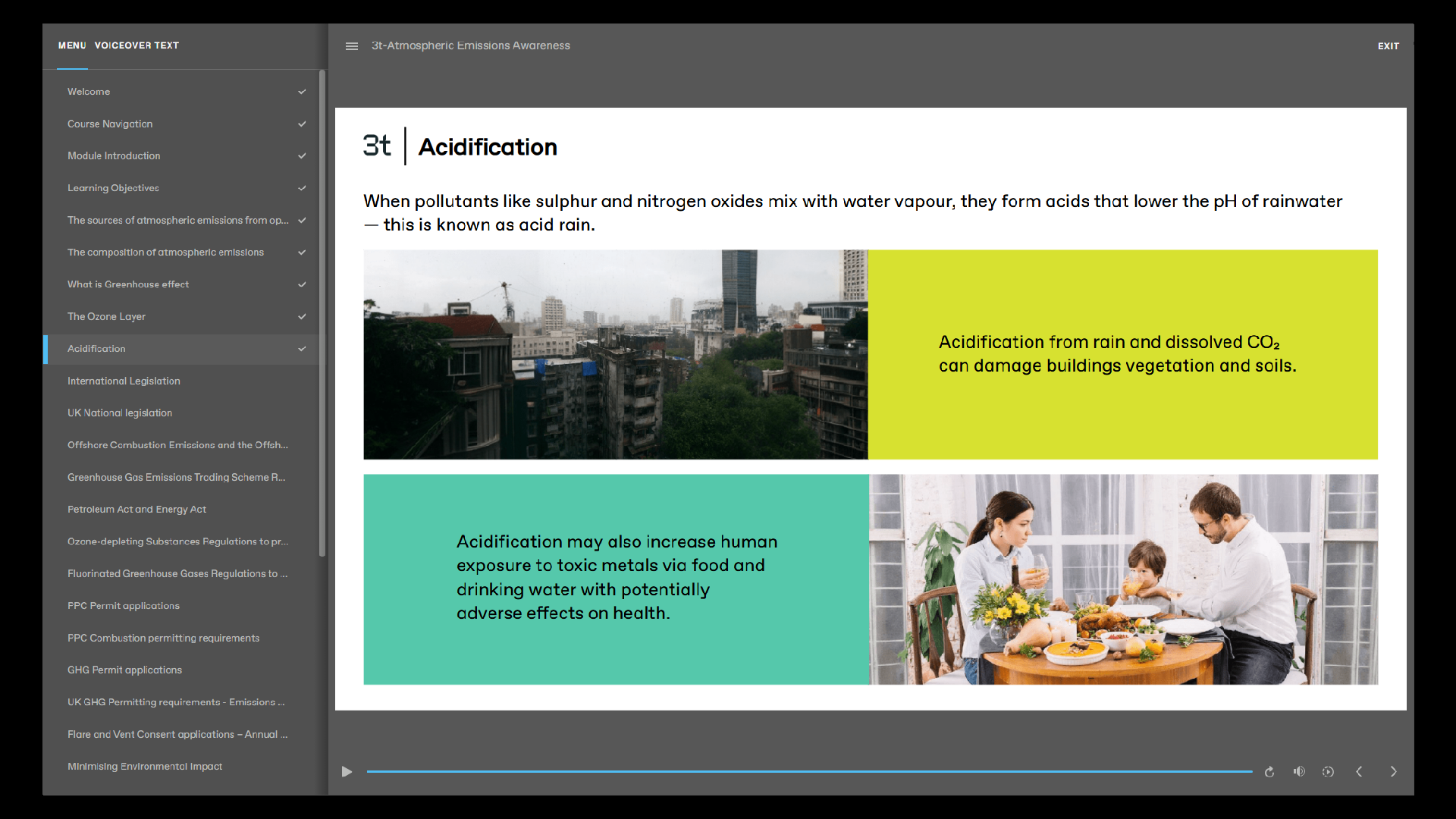Click the teal toxic metals text panel

click(x=617, y=579)
